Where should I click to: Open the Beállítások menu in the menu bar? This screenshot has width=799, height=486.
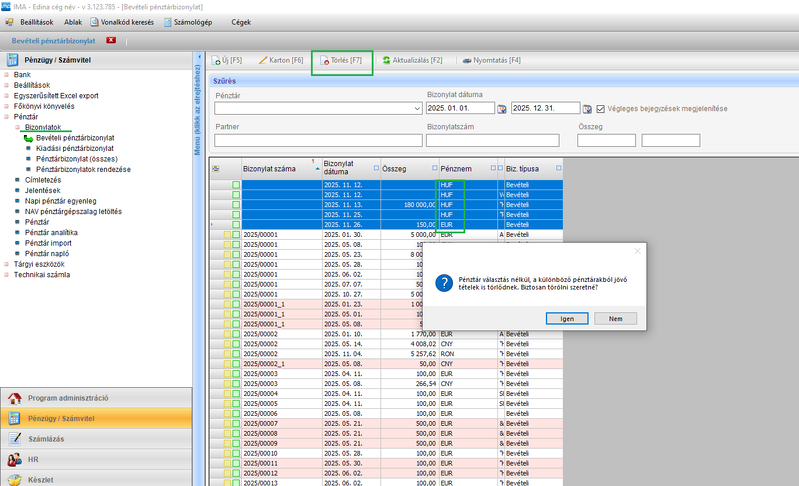tap(34, 21)
